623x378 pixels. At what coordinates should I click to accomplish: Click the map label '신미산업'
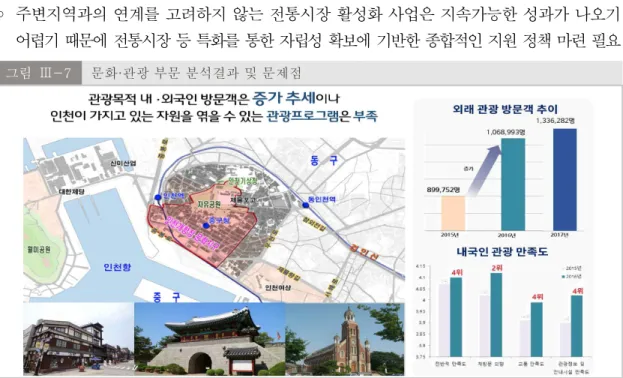(x=124, y=163)
